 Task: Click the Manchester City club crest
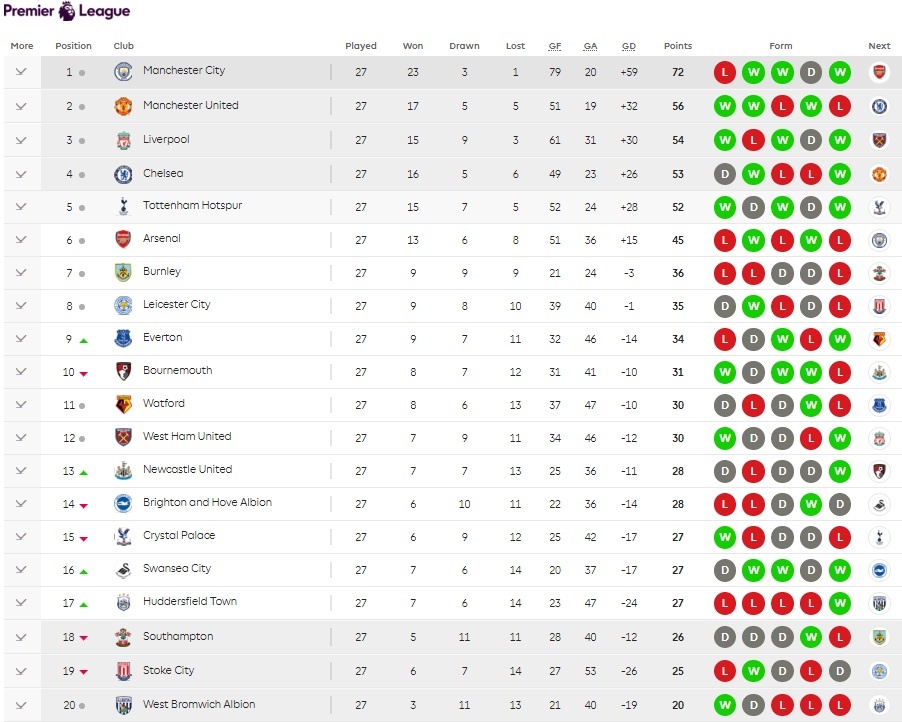[x=123, y=72]
